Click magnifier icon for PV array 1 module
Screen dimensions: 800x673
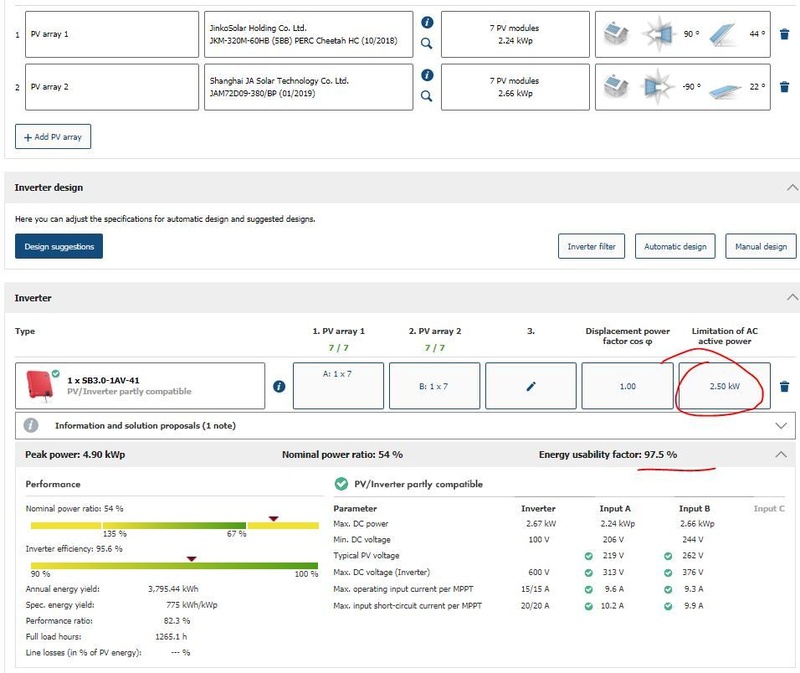click(x=427, y=44)
